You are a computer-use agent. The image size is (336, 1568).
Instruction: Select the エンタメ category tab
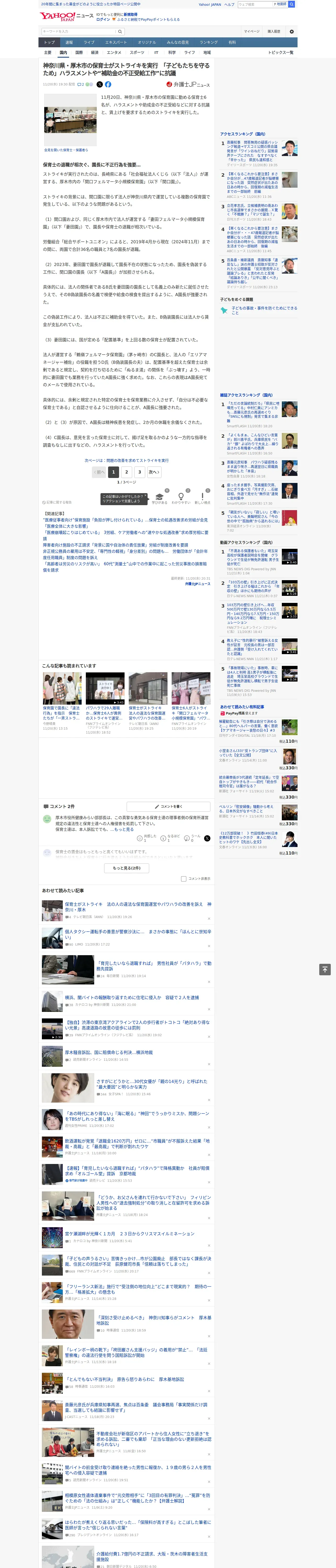(x=114, y=52)
